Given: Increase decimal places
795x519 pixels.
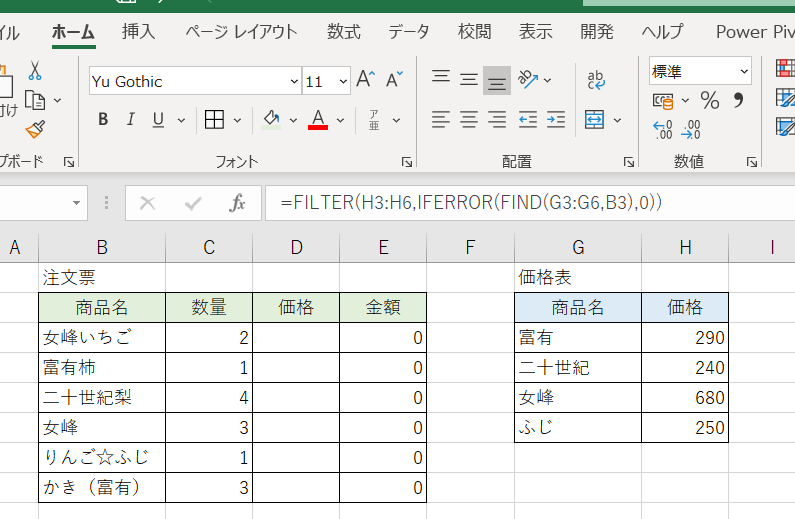Looking at the screenshot, I should coord(663,130).
